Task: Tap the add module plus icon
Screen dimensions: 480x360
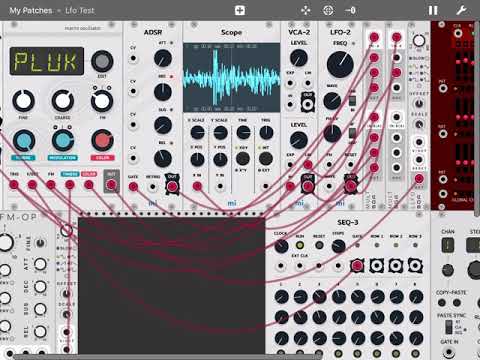Action: tap(240, 10)
